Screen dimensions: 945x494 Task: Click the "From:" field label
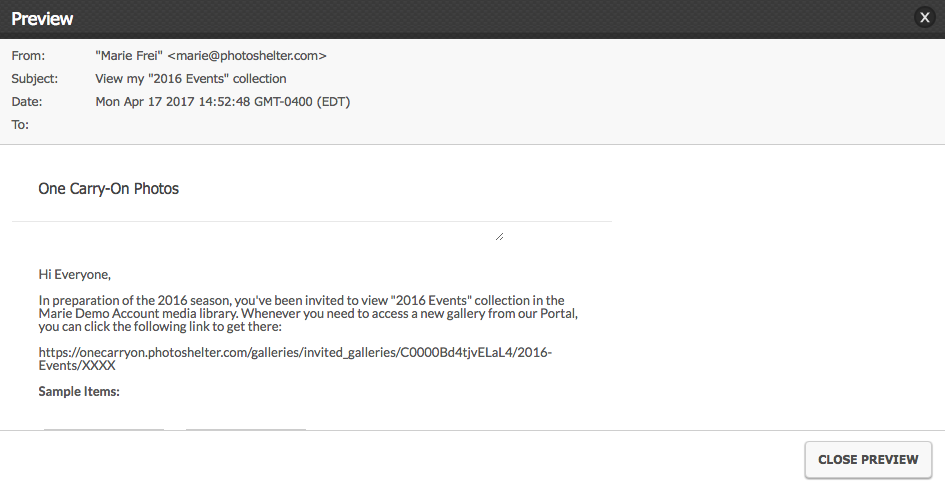click(x=28, y=56)
